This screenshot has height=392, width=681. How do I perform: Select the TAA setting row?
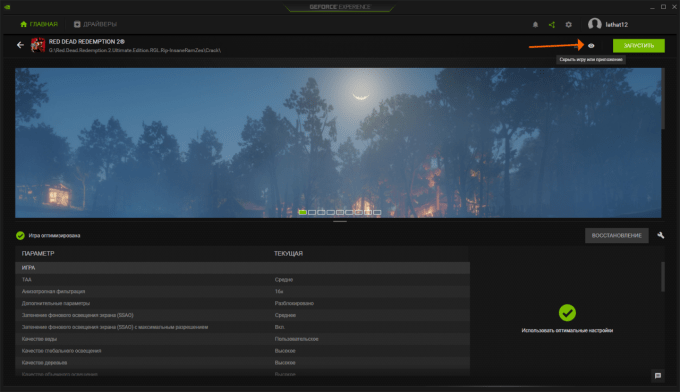pos(242,280)
